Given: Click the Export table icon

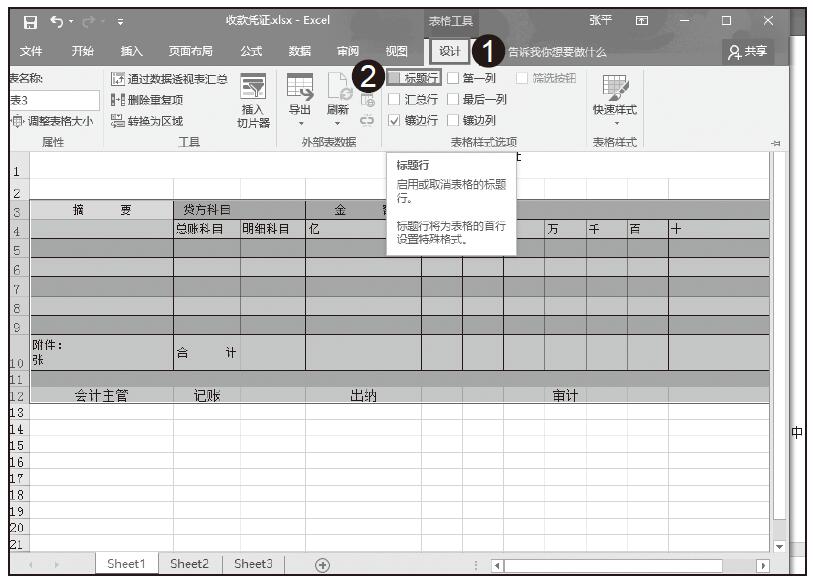Looking at the screenshot, I should (x=300, y=98).
